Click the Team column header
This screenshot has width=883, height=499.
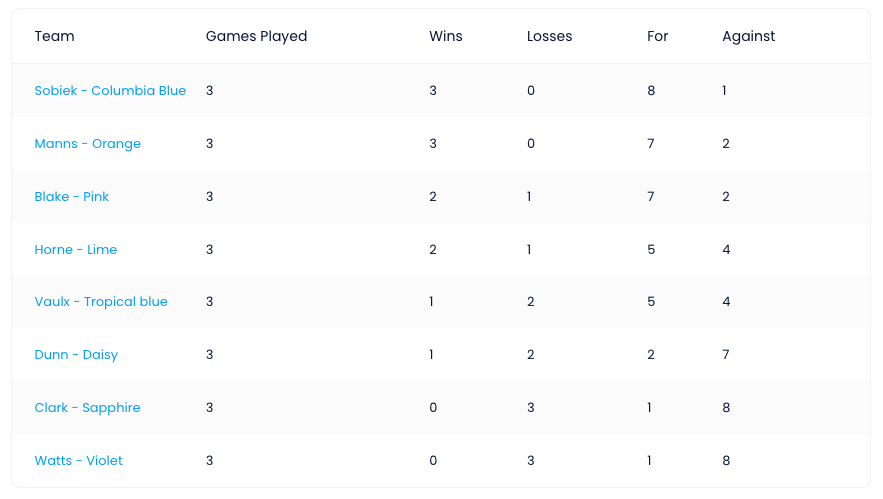pos(54,36)
